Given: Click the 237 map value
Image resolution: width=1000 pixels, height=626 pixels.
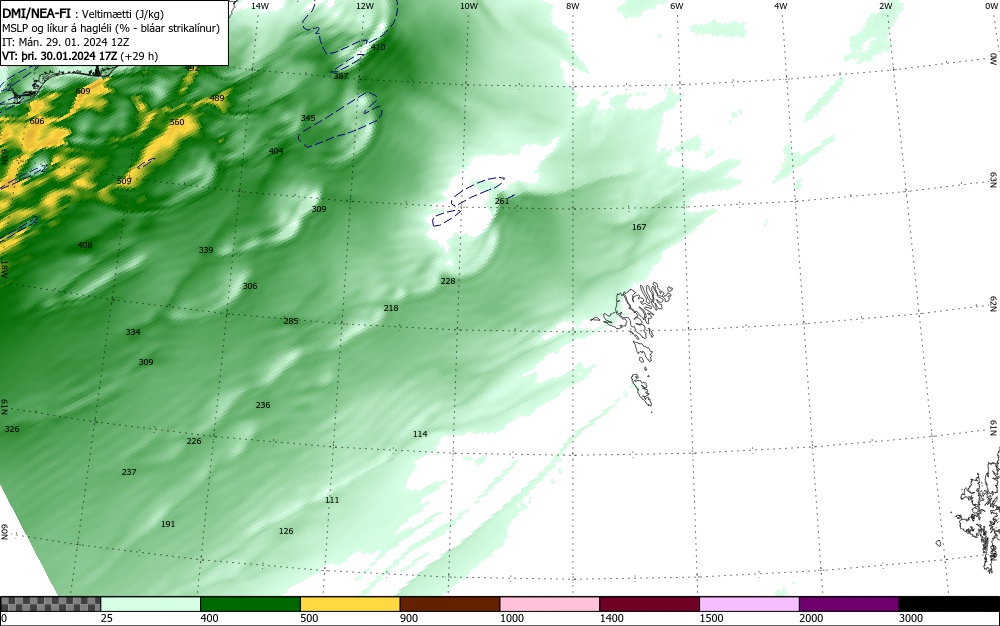Looking at the screenshot, I should click(129, 472).
